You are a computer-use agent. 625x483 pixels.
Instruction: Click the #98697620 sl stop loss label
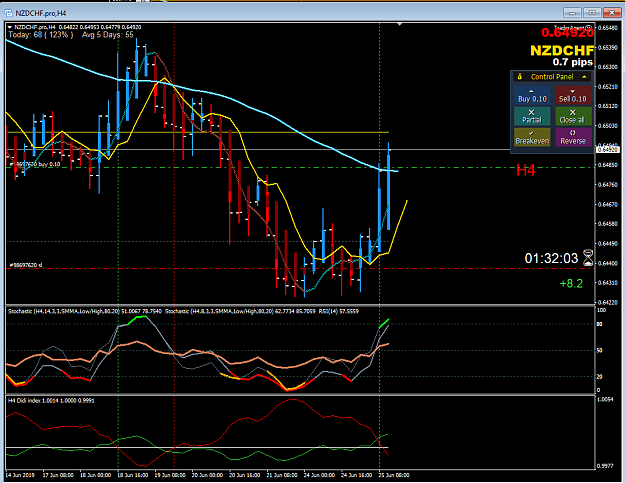coord(26,265)
